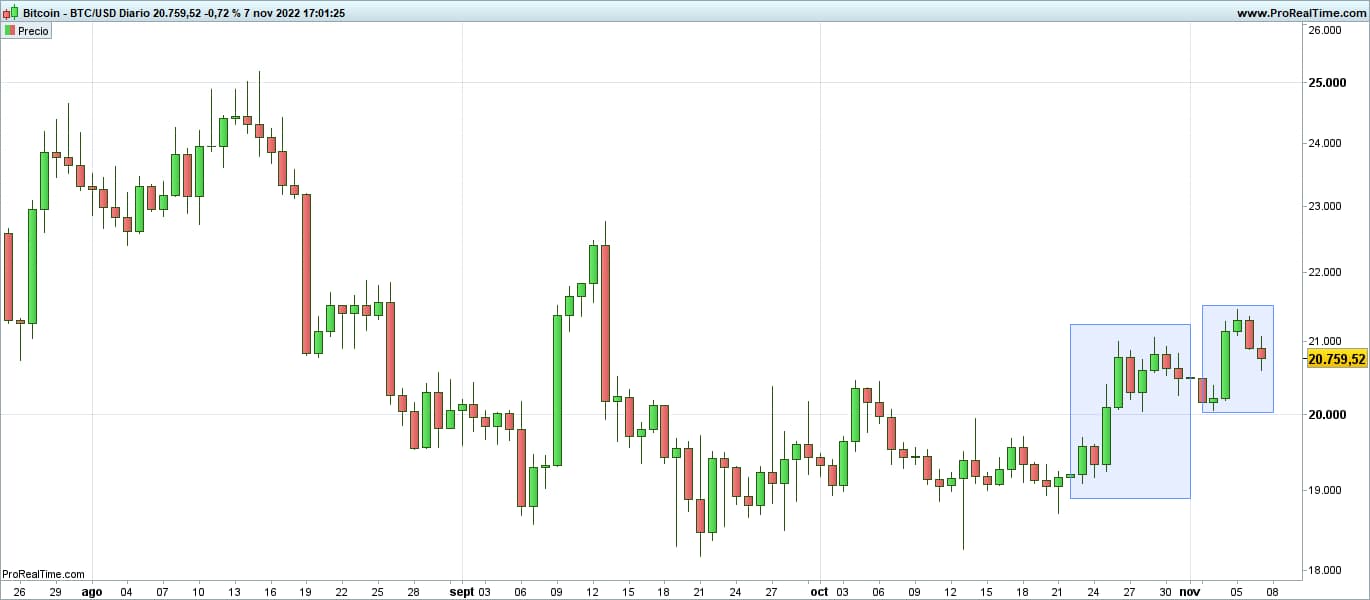The image size is (1370, 600).
Task: Click the yellow 20.759,52 current price tag
Action: pos(1336,359)
